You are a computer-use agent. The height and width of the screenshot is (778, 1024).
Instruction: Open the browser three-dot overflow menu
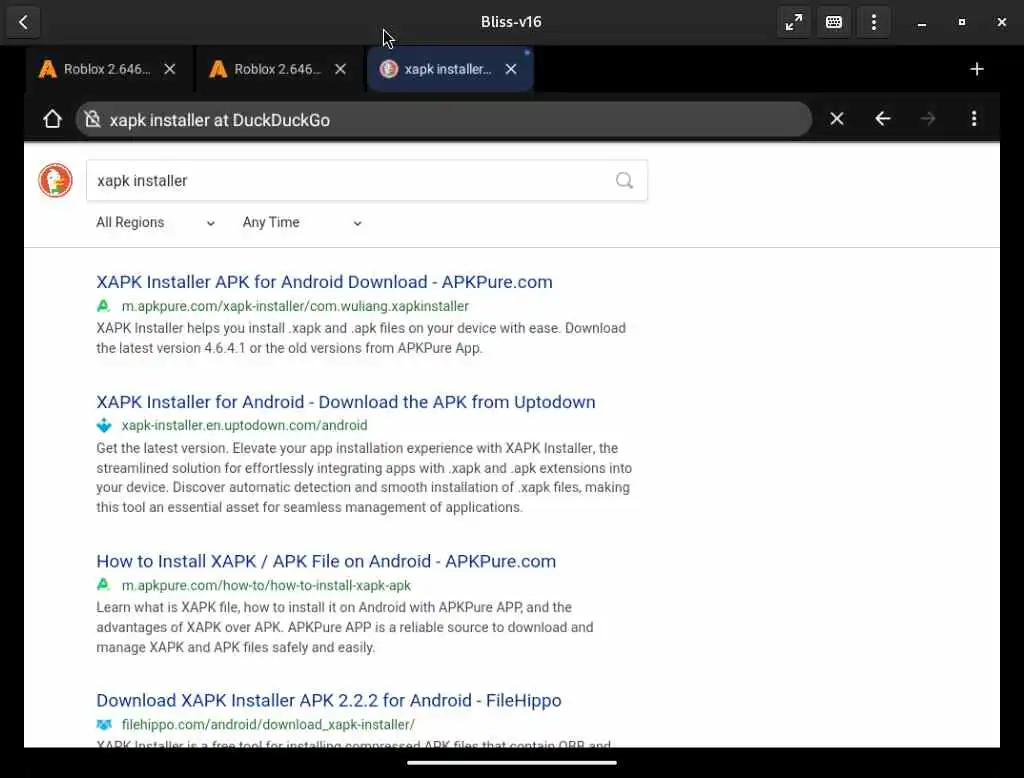974,119
